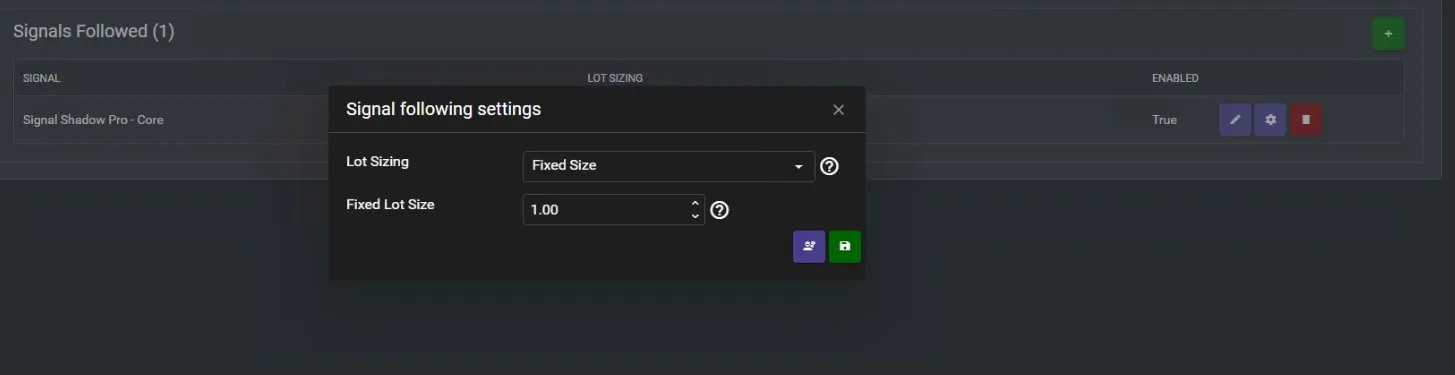Click the Signals Followed (1) heading
1455x375 pixels.
(94, 32)
